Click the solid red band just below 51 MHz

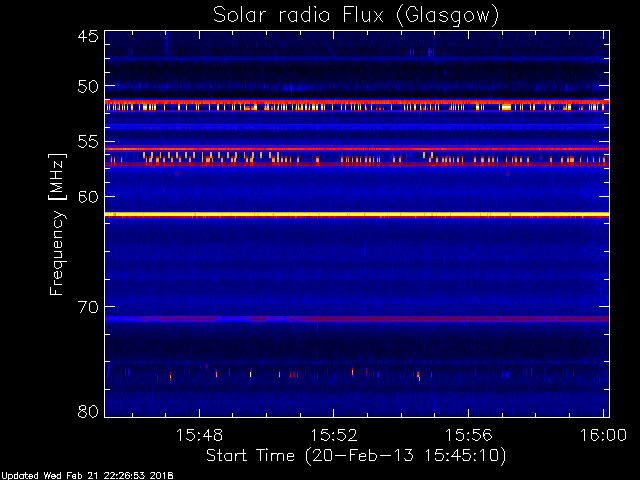(x=357, y=102)
